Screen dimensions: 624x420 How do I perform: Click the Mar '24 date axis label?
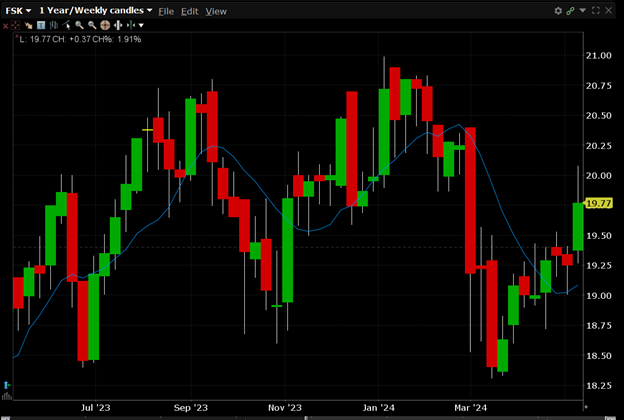click(x=471, y=408)
